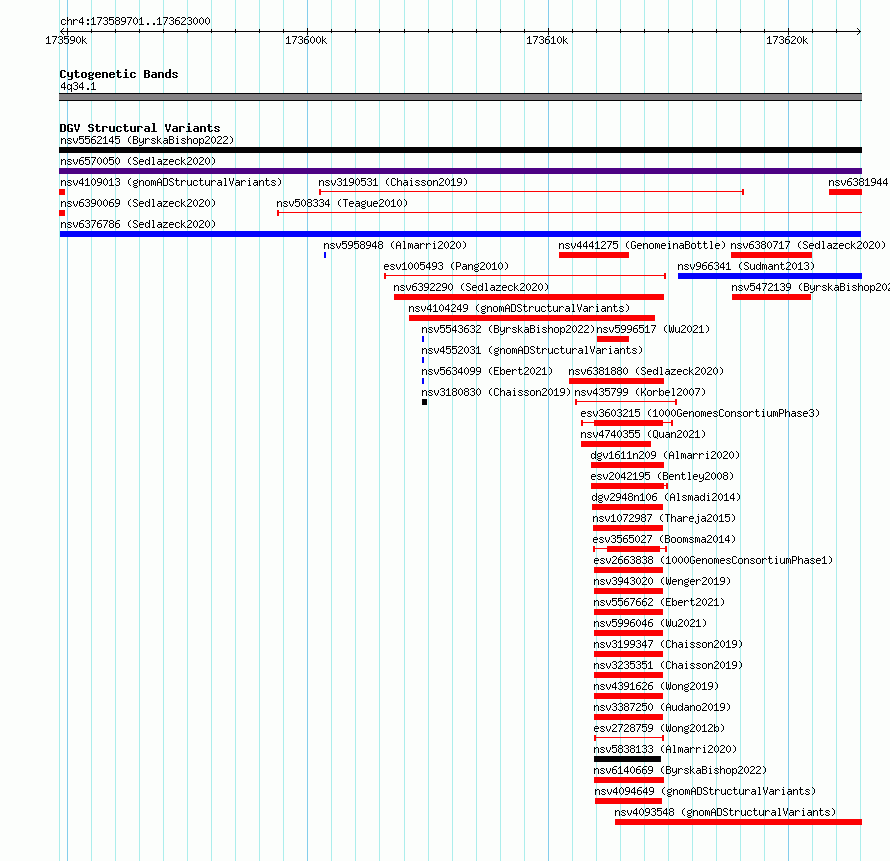Open nsv966341 (Sudmant2013) label
Screen dimensions: 890x861
click(x=746, y=266)
